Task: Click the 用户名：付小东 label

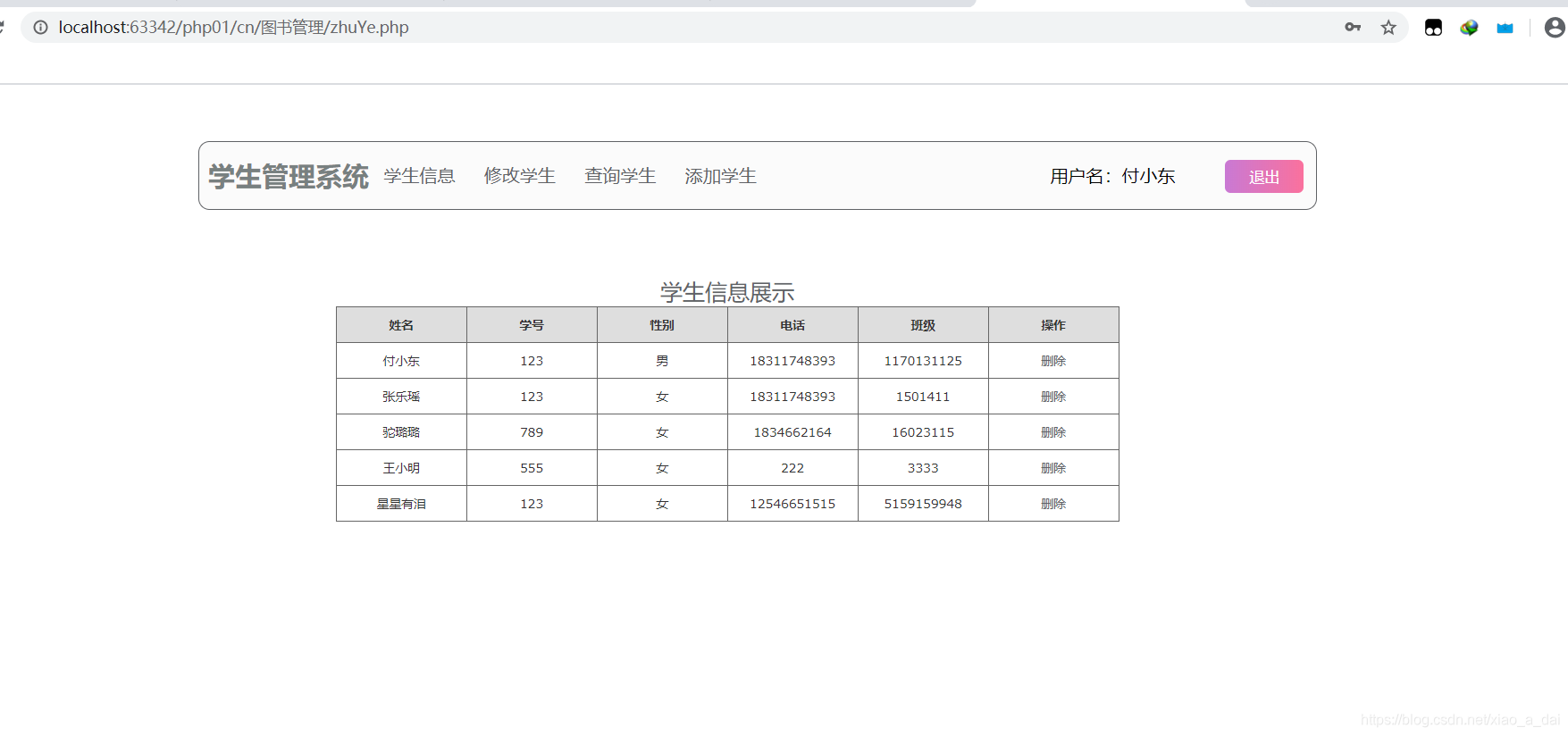Action: point(1112,176)
